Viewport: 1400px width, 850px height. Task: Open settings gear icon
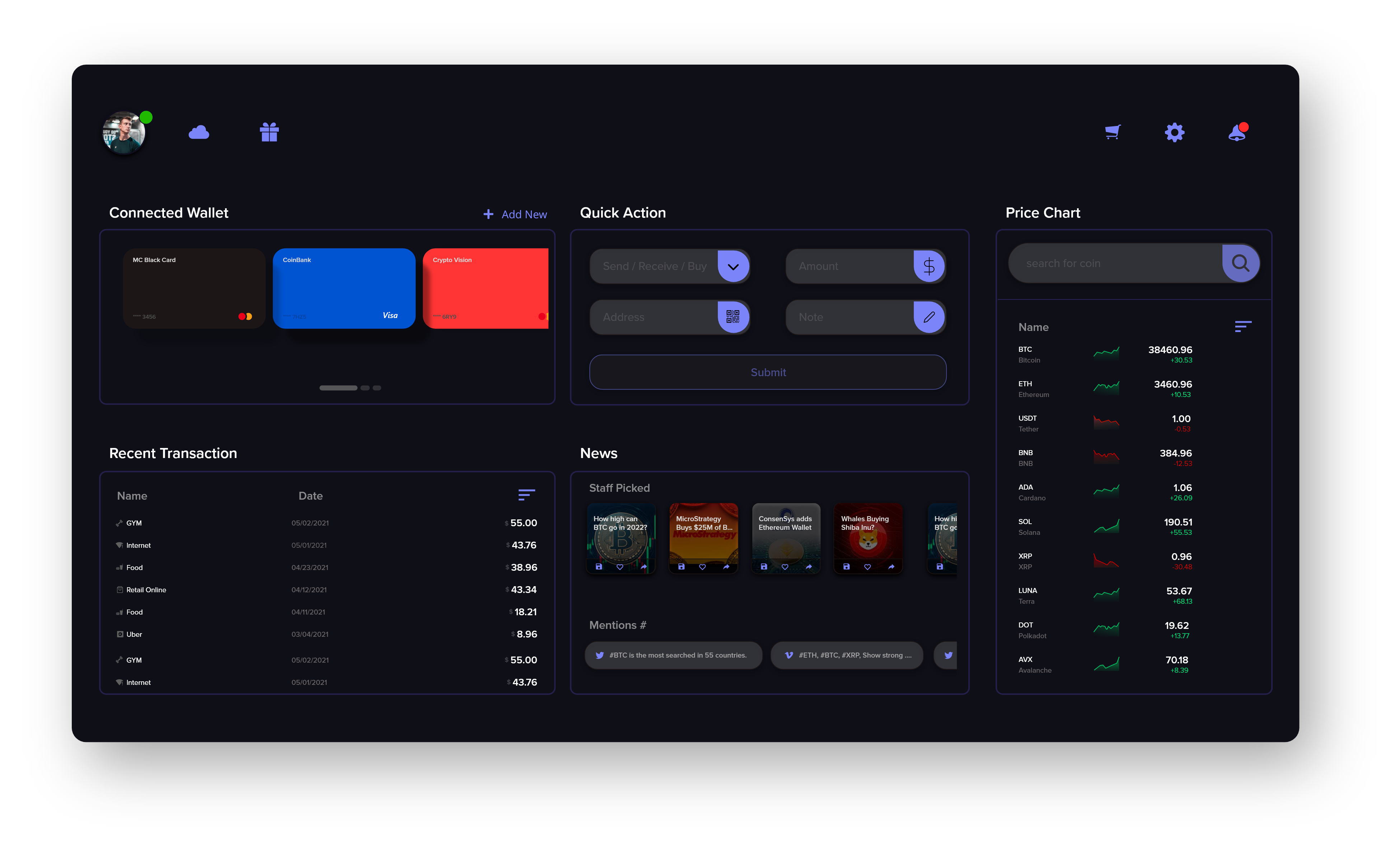pos(1174,132)
